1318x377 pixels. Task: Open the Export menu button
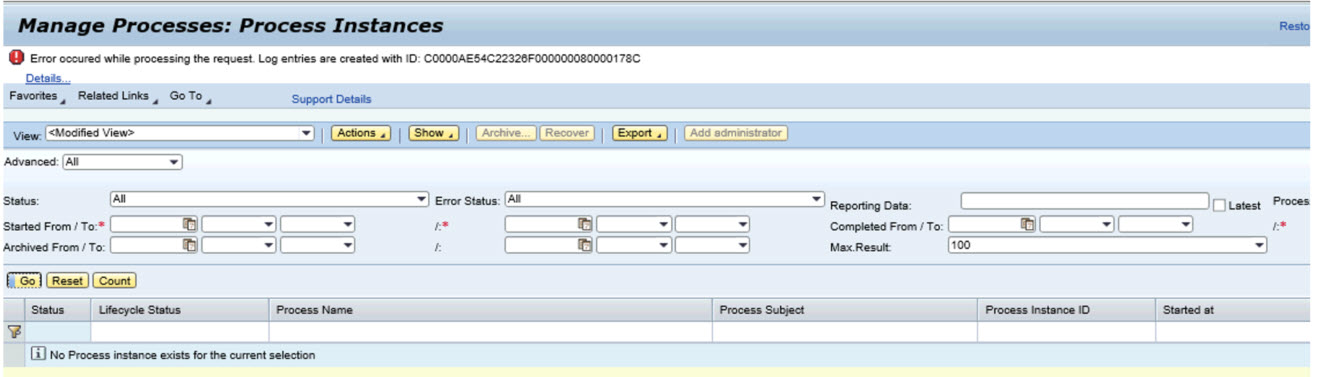[x=639, y=133]
